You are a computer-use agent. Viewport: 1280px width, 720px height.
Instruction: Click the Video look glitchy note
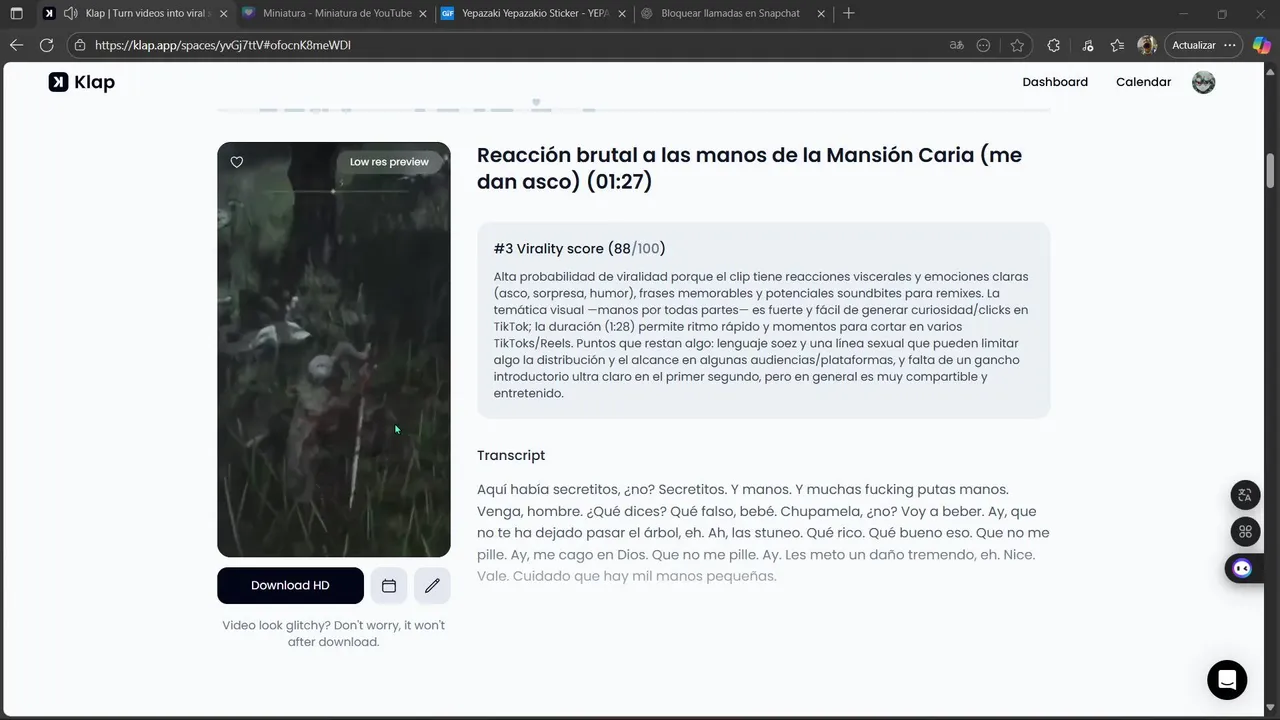point(334,633)
